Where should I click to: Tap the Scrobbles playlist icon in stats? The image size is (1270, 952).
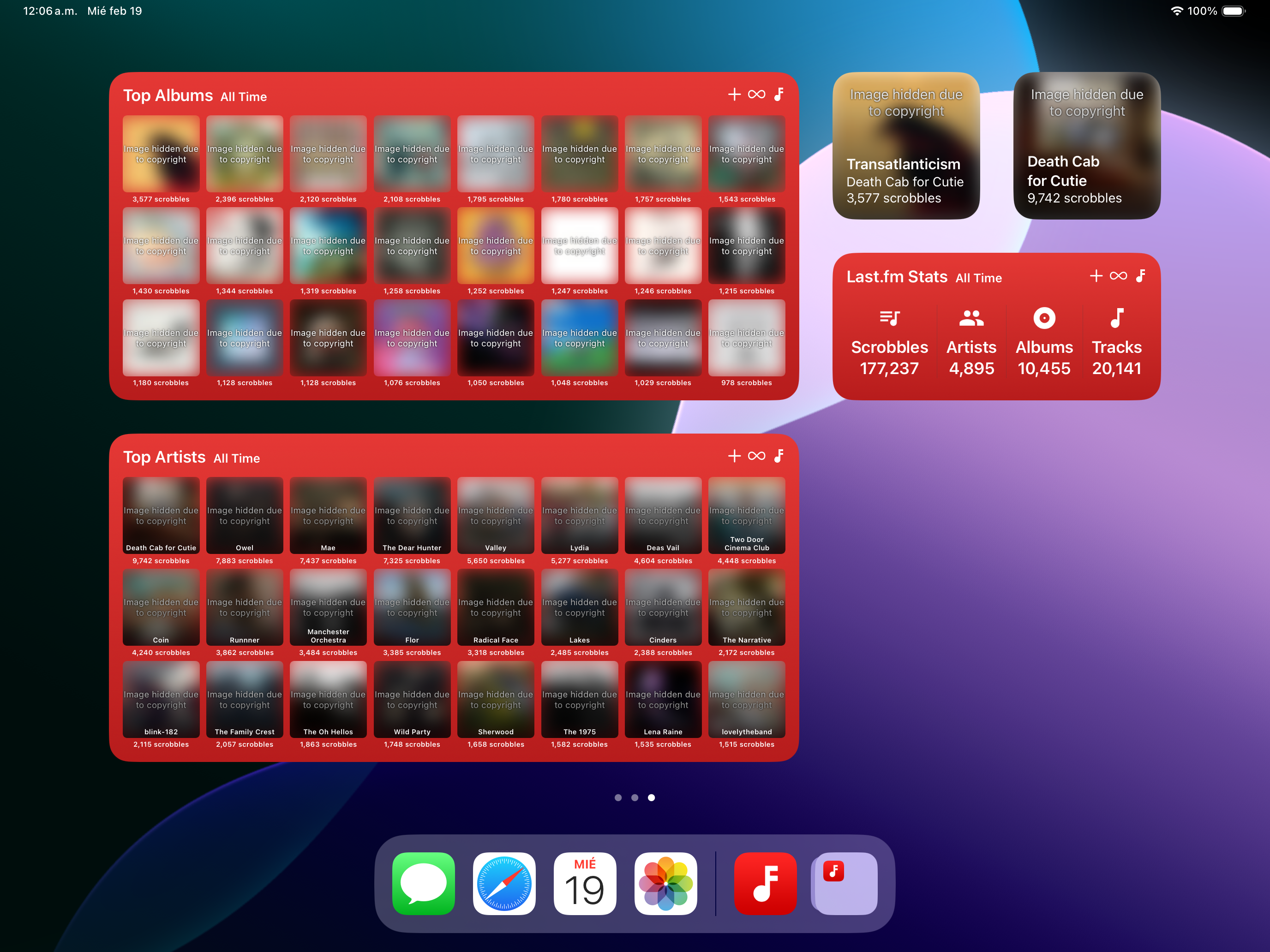click(x=889, y=318)
